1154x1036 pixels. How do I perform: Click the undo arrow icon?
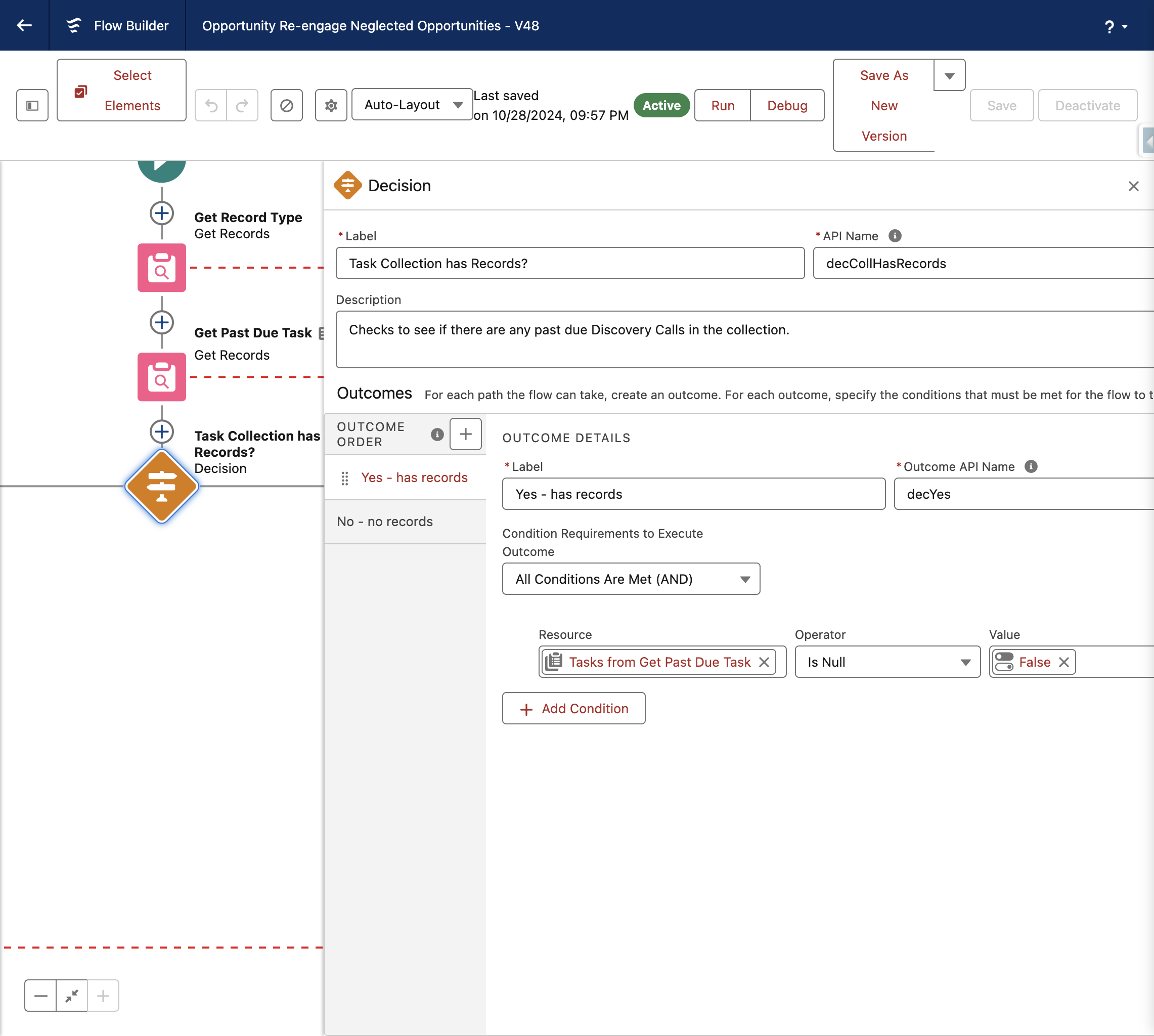211,105
